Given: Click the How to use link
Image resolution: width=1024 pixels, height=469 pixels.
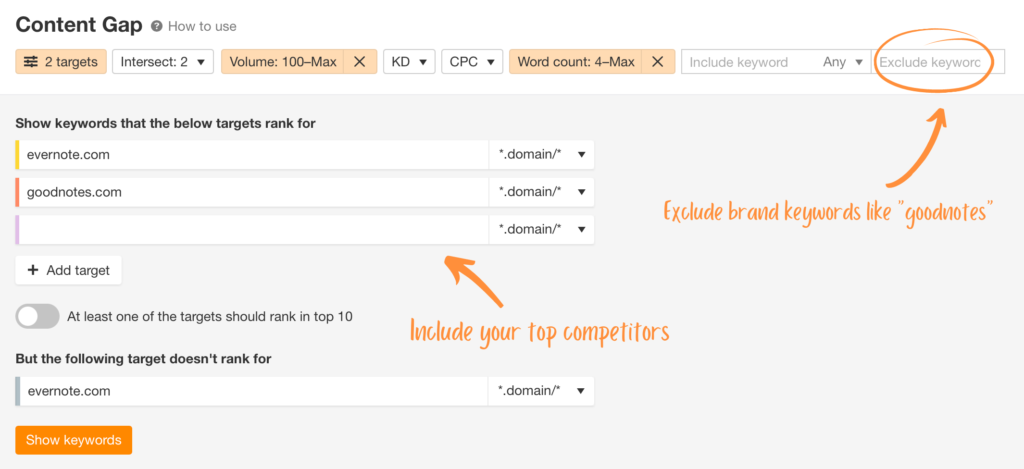Looking at the screenshot, I should click(202, 27).
